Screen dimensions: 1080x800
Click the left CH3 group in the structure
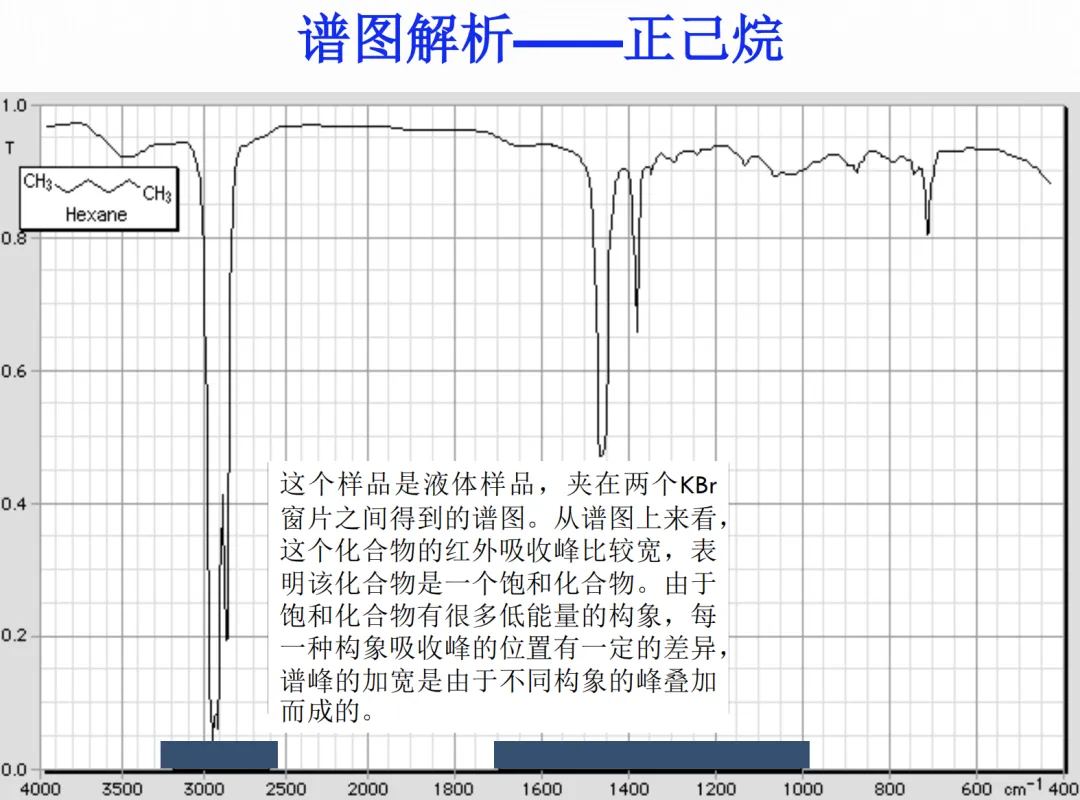pos(38,182)
